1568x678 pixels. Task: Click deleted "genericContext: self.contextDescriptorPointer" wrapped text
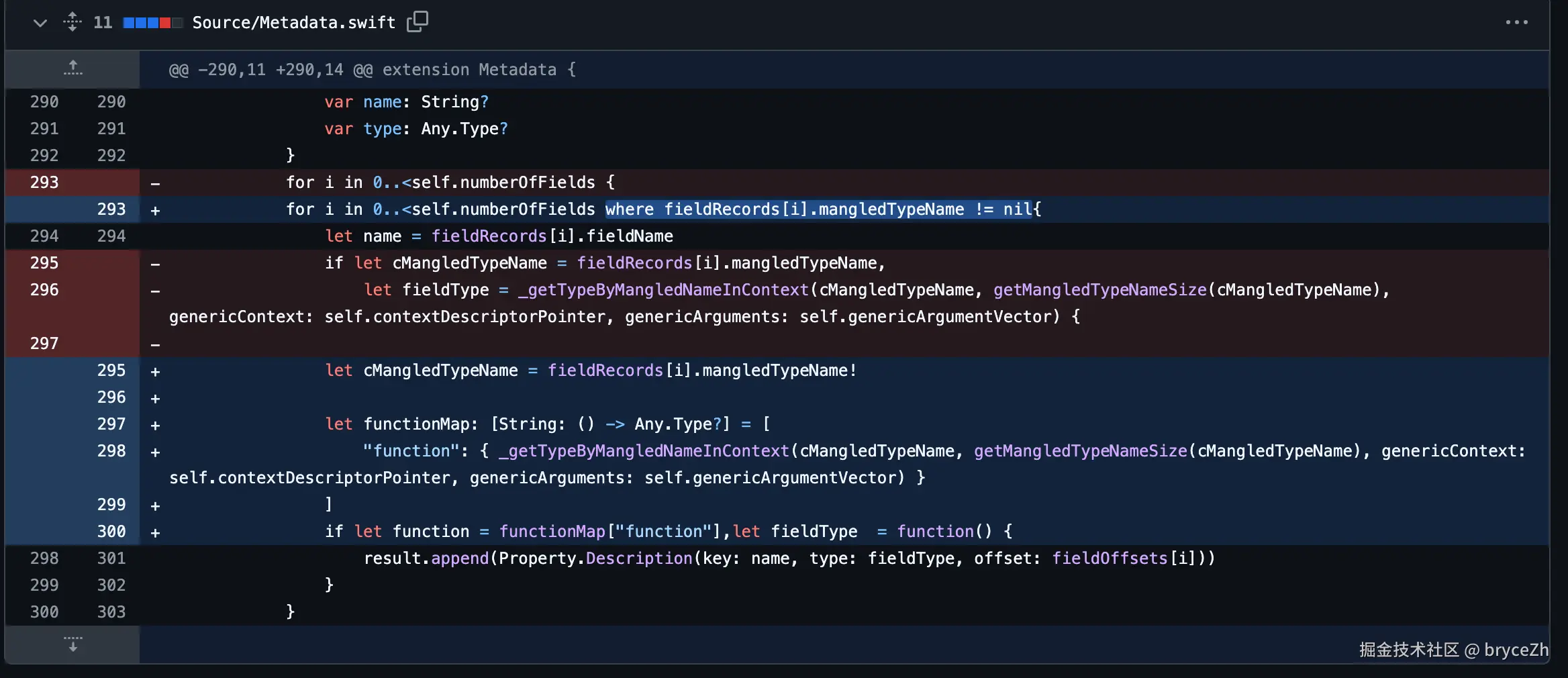point(388,317)
